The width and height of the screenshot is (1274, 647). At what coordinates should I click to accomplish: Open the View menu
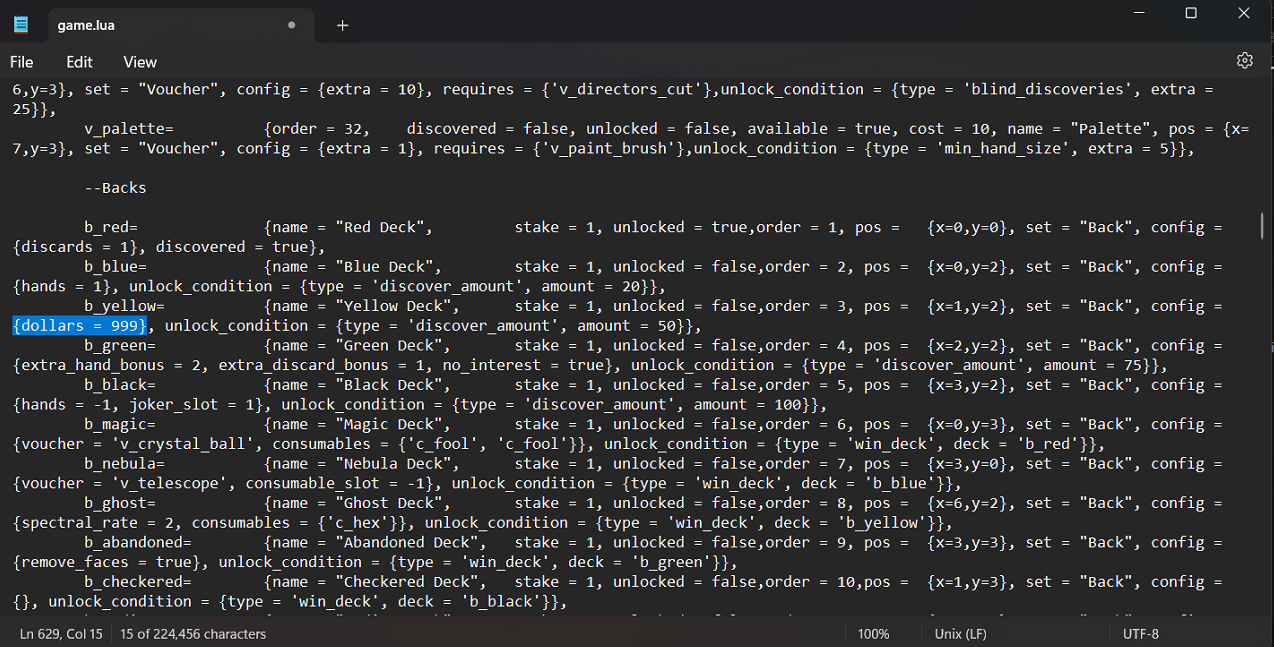pos(140,62)
